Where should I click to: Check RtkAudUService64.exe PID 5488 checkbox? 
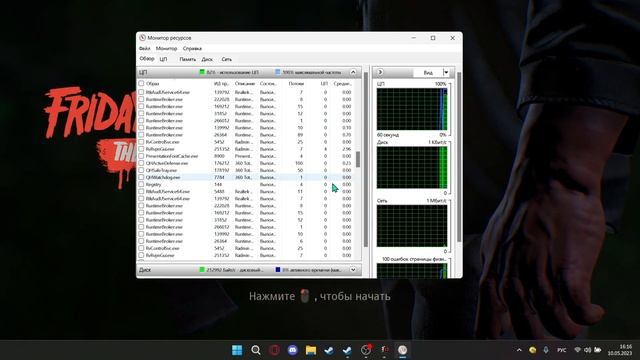coord(141,191)
